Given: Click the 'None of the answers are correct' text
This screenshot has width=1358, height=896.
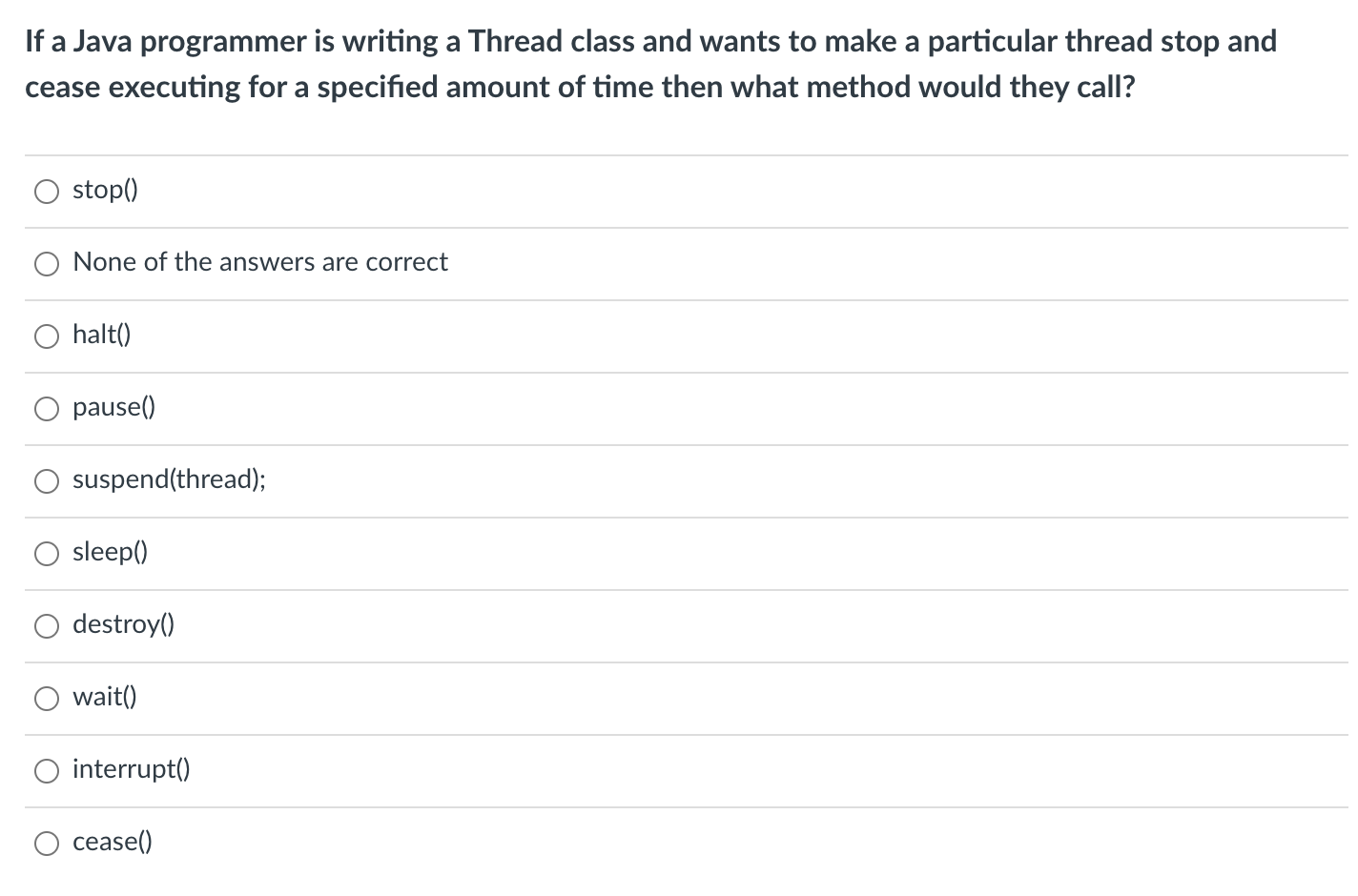Looking at the screenshot, I should point(259,263).
